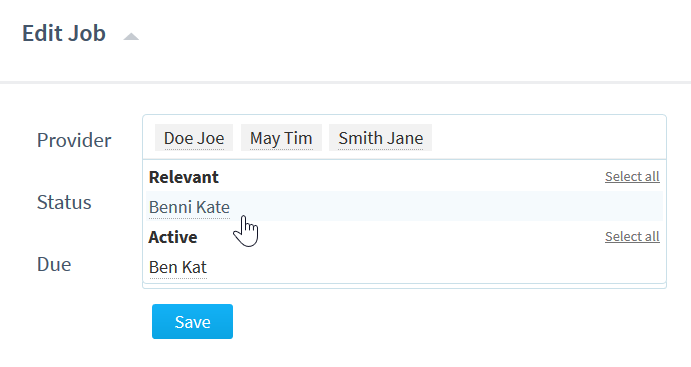This screenshot has width=691, height=367.
Task: Click the Active group header
Action: point(173,237)
